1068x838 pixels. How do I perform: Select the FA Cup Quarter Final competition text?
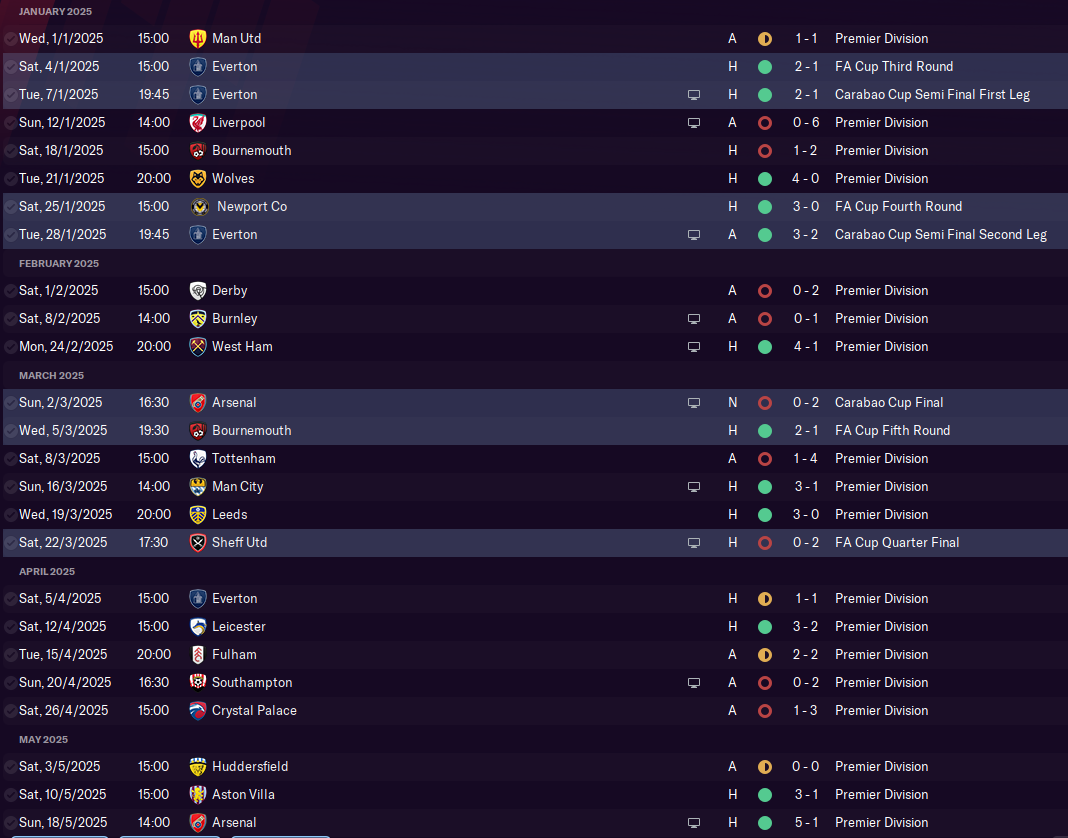897,542
